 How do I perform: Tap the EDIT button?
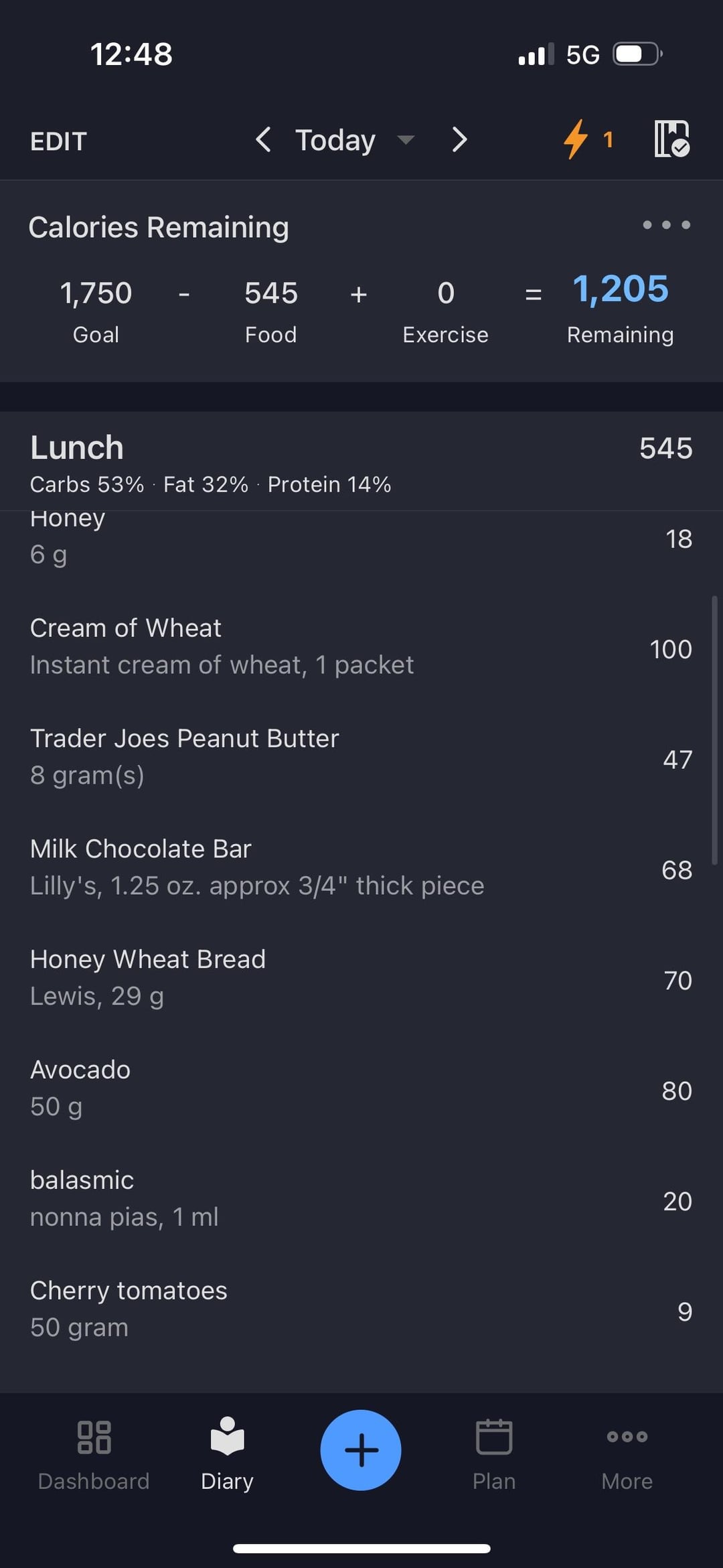click(x=58, y=141)
